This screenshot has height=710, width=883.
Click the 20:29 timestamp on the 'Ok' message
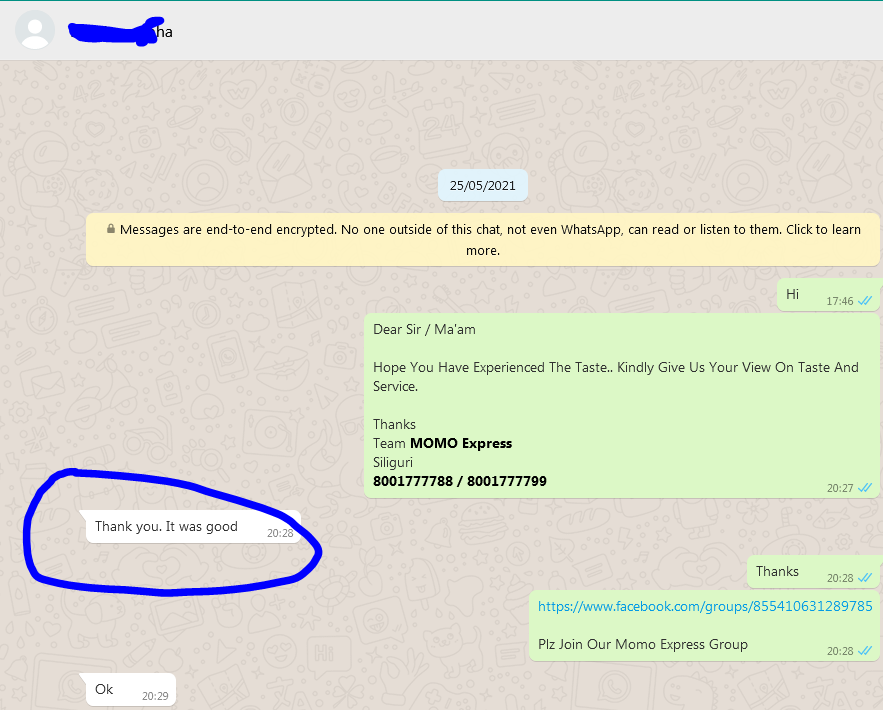click(x=155, y=696)
